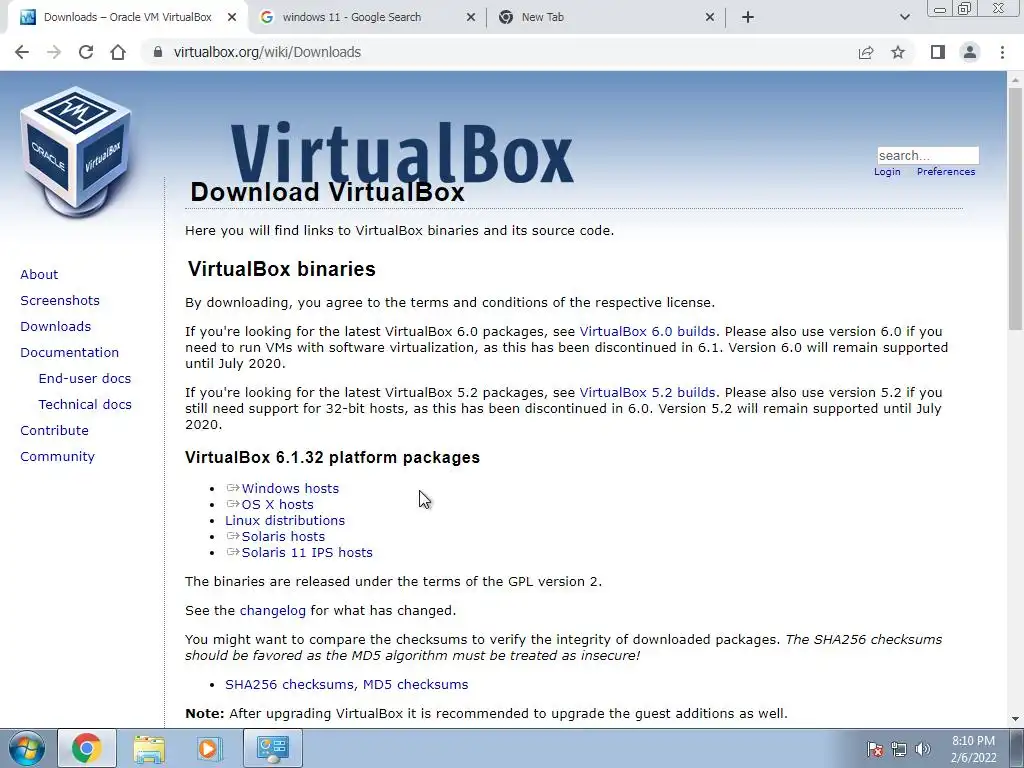Screen dimensions: 1024x768
Task: Open a new tab with plus button
Action: (748, 18)
